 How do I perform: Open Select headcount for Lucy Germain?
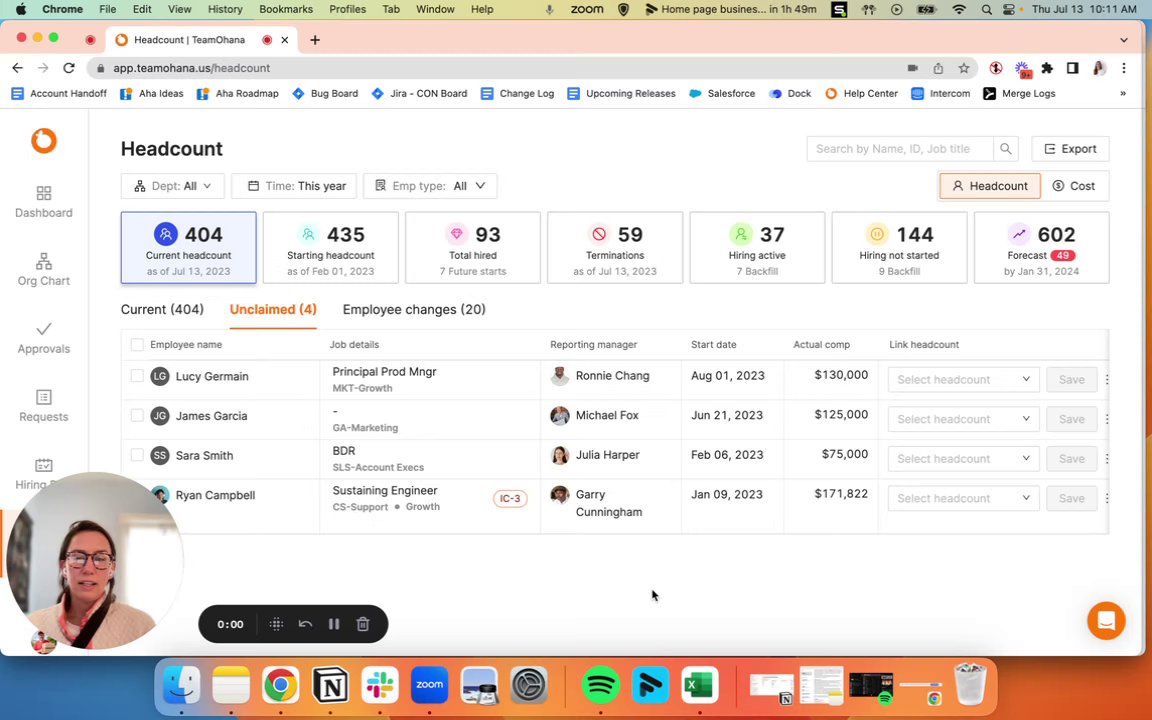point(963,379)
